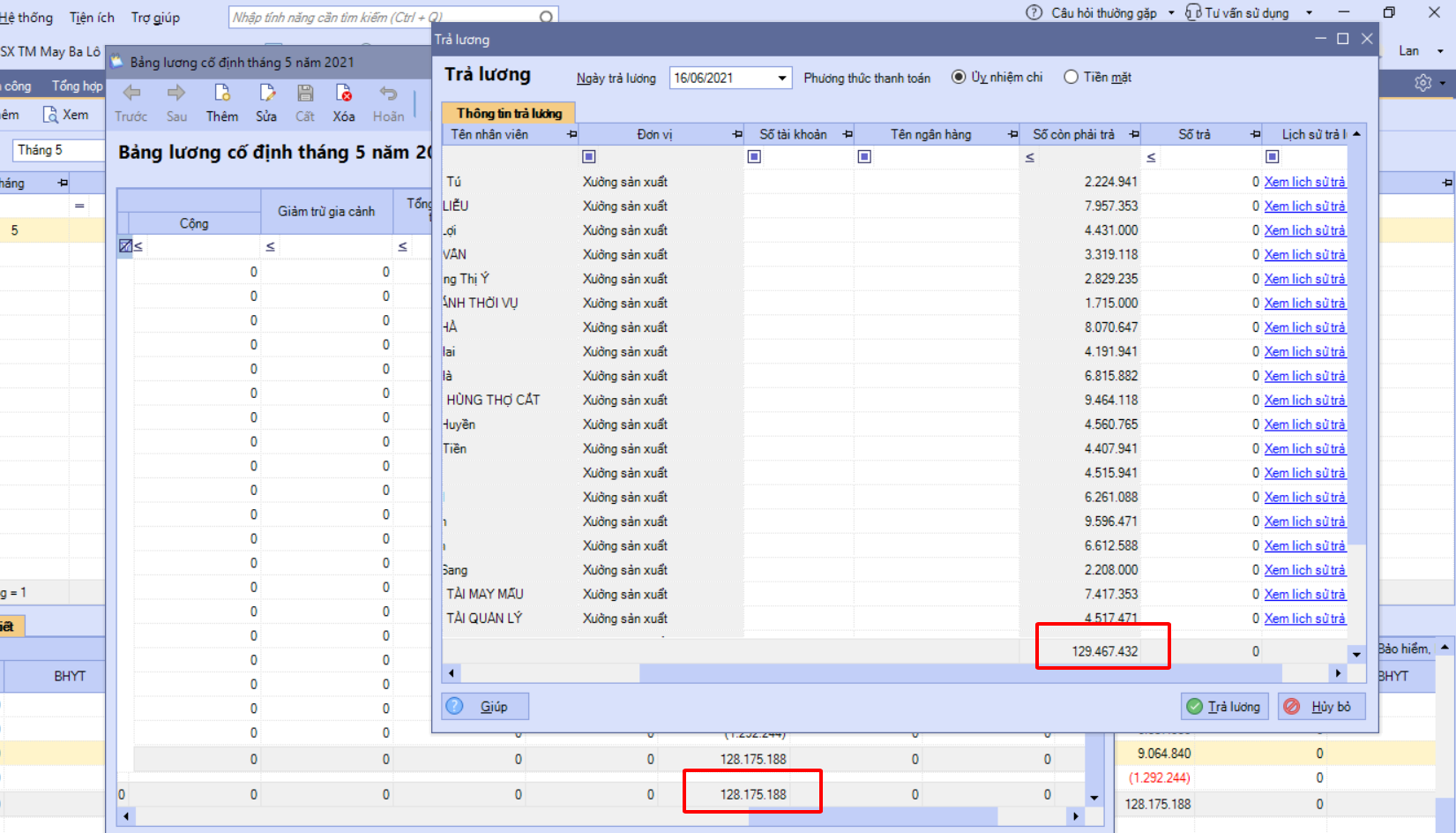Click the Trước back arrow icon
The image size is (1456, 833).
(131, 93)
